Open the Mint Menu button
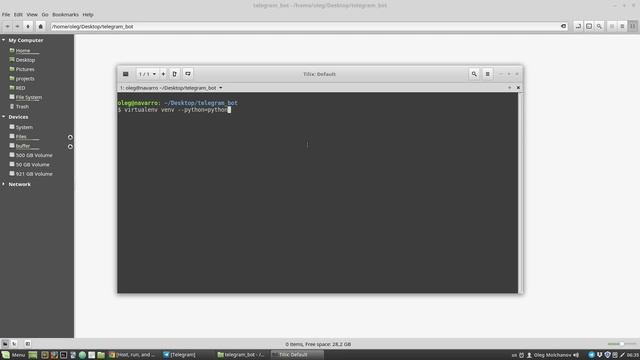The image size is (640, 360). point(13,355)
